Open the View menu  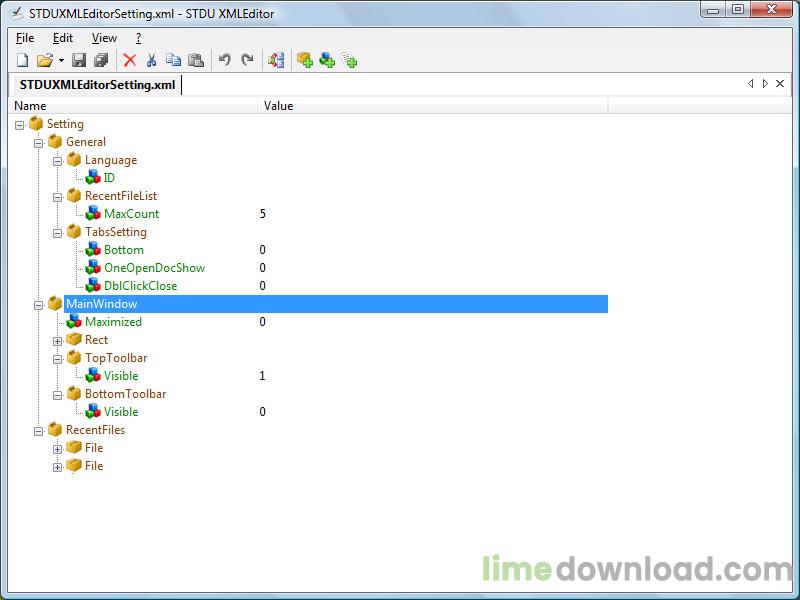click(x=104, y=37)
